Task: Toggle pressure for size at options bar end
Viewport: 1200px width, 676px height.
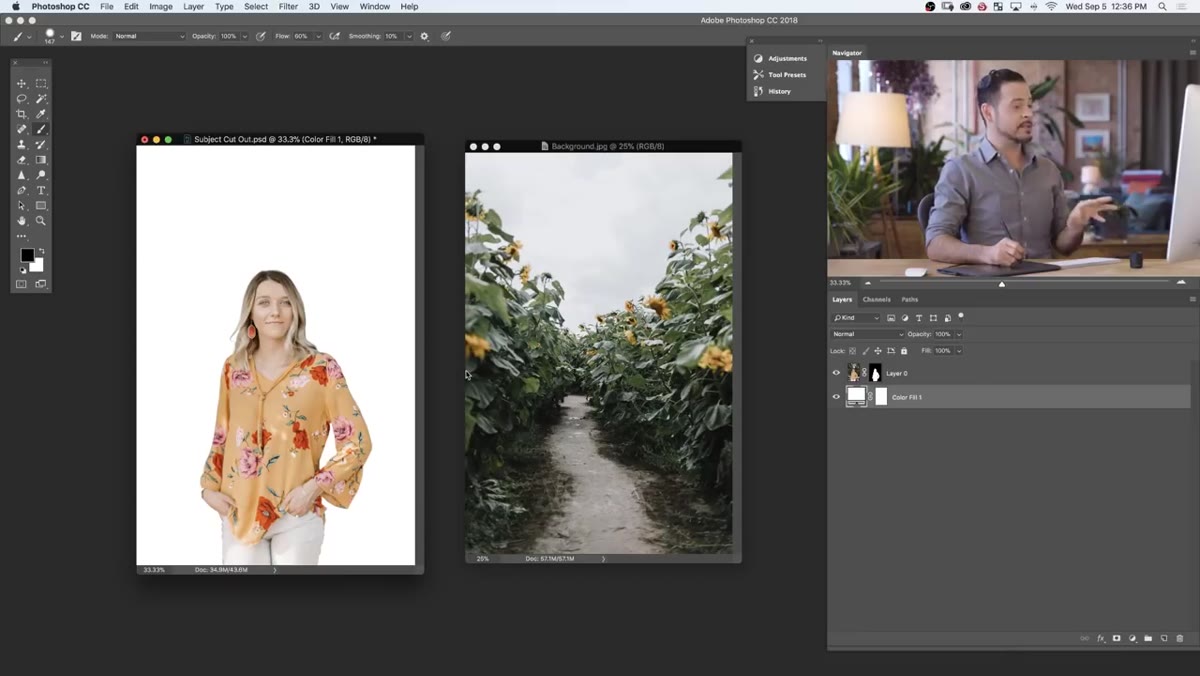Action: click(446, 36)
